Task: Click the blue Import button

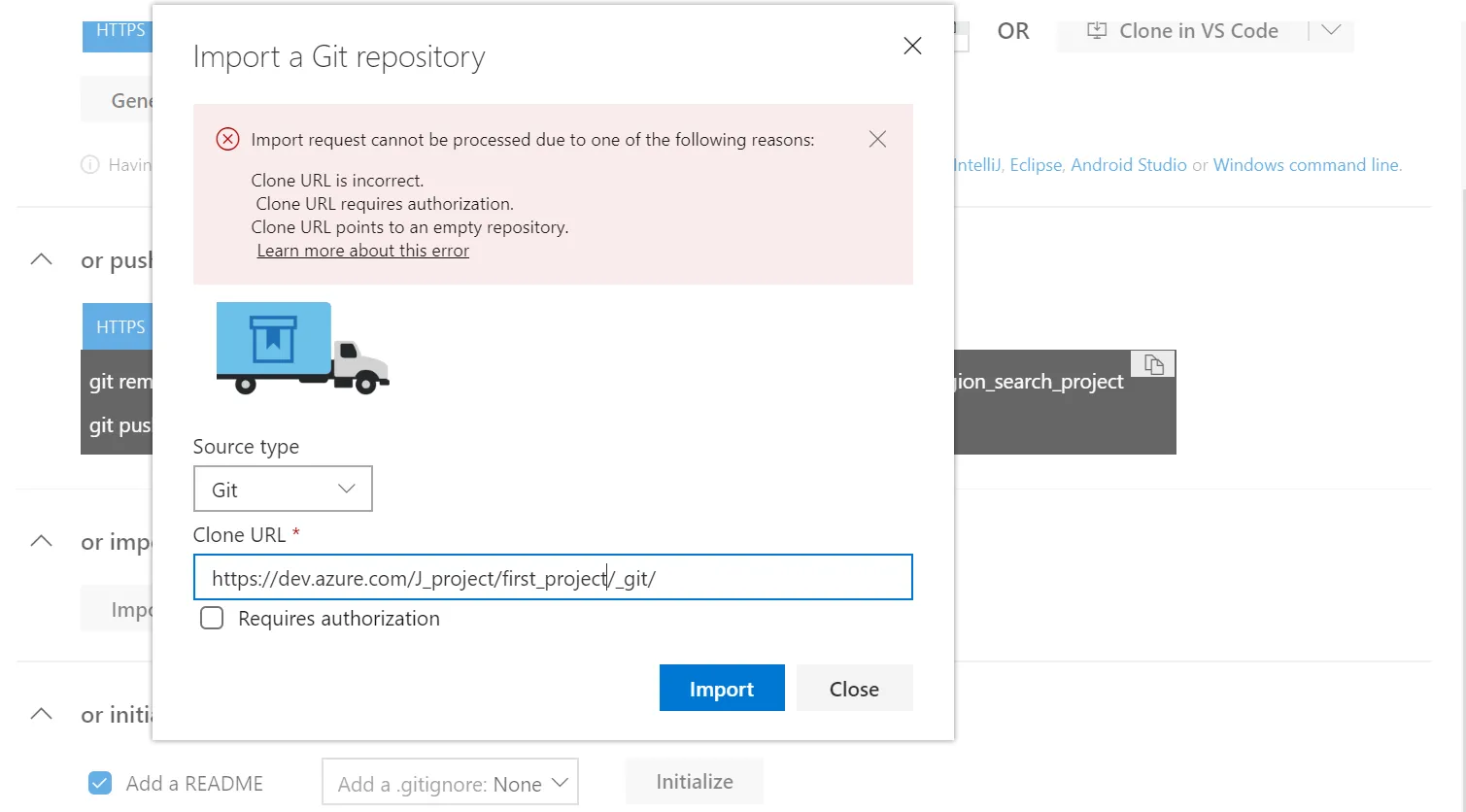Action: pos(722,689)
